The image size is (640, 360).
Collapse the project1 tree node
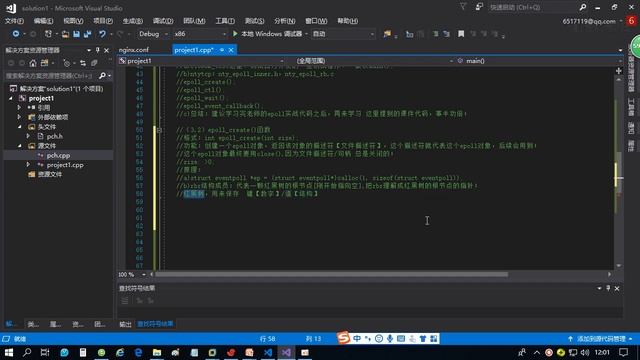(11, 98)
